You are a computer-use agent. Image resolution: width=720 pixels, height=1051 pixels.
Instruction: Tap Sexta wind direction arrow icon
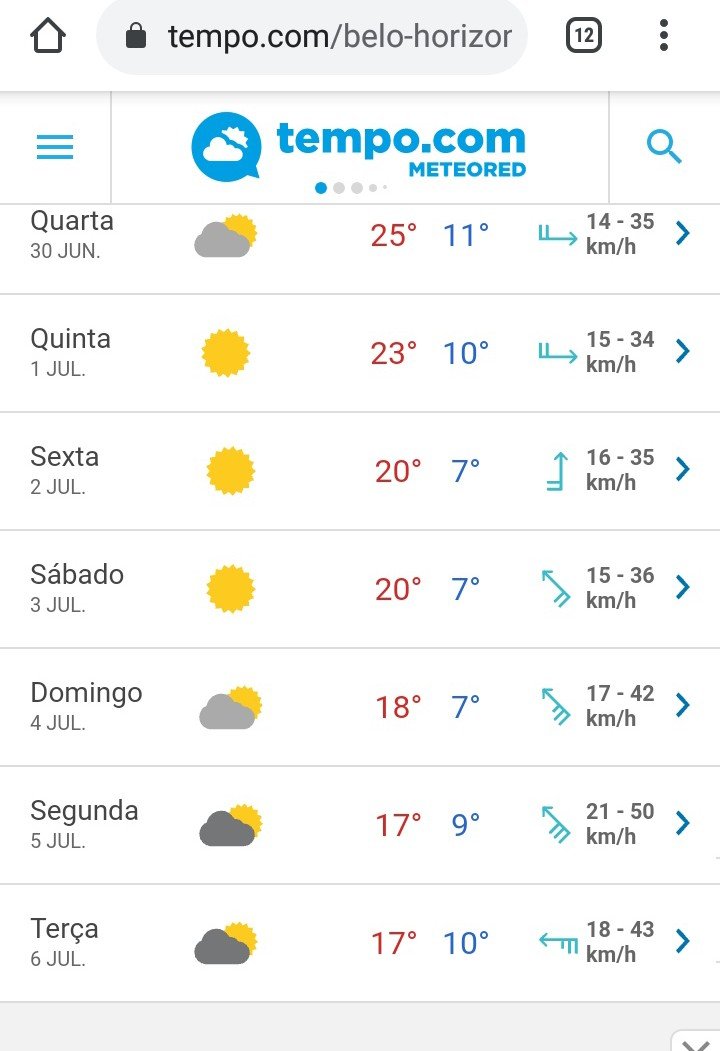pos(558,471)
